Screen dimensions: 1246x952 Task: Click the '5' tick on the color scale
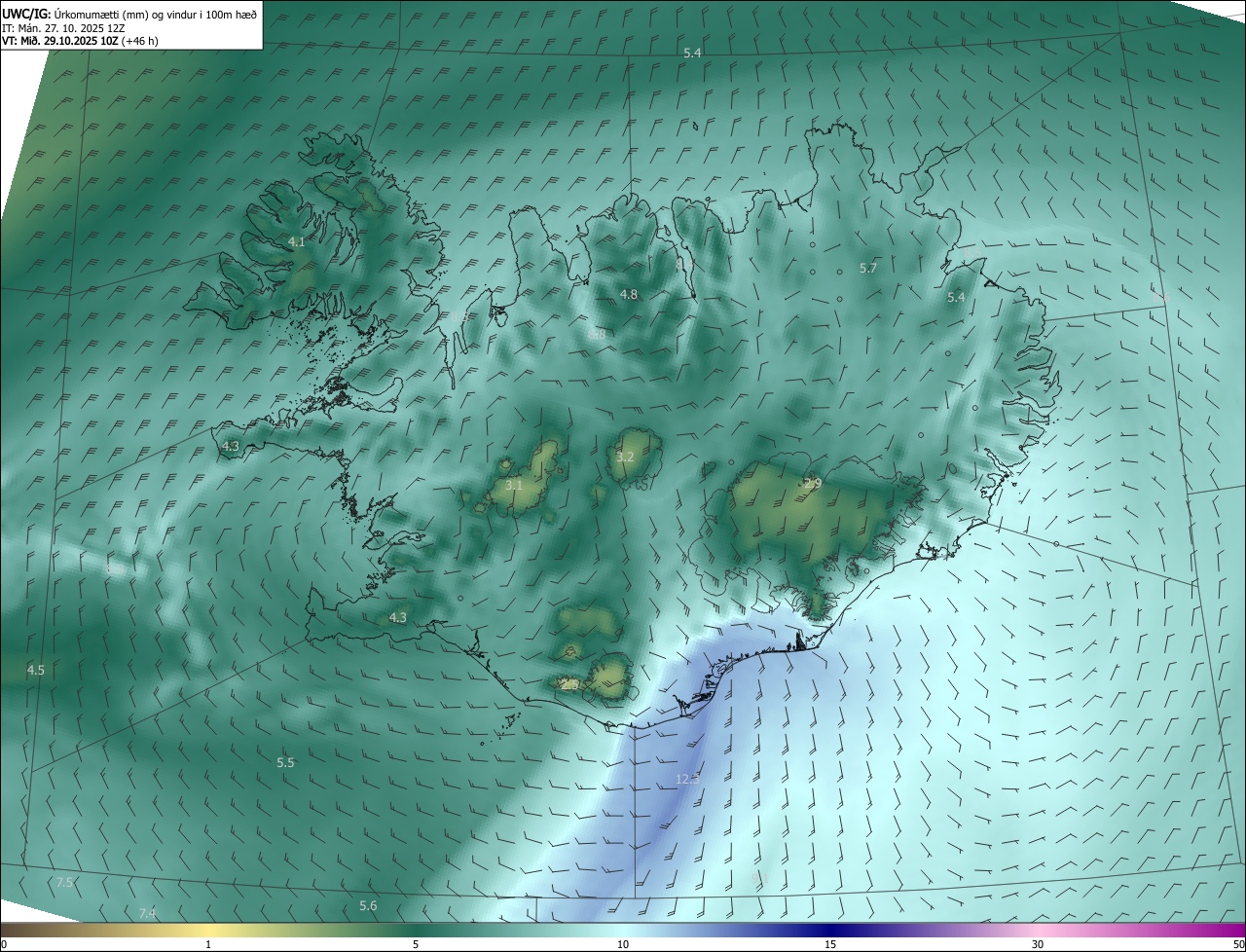tap(416, 944)
